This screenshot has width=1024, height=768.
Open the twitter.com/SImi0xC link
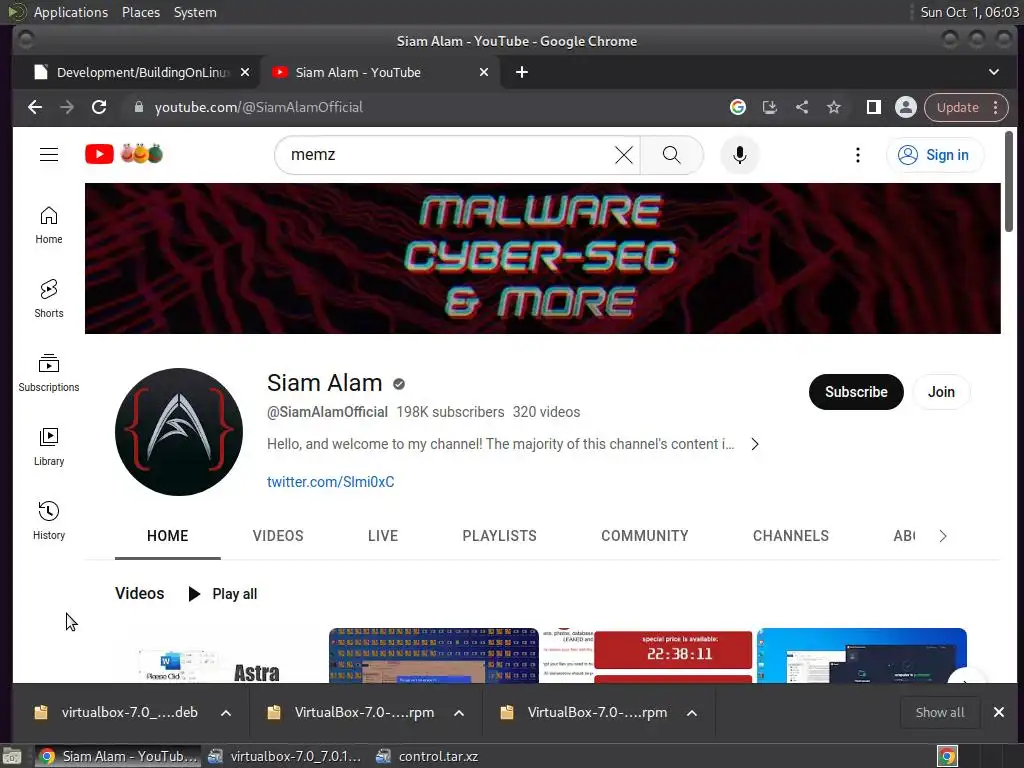coord(330,482)
